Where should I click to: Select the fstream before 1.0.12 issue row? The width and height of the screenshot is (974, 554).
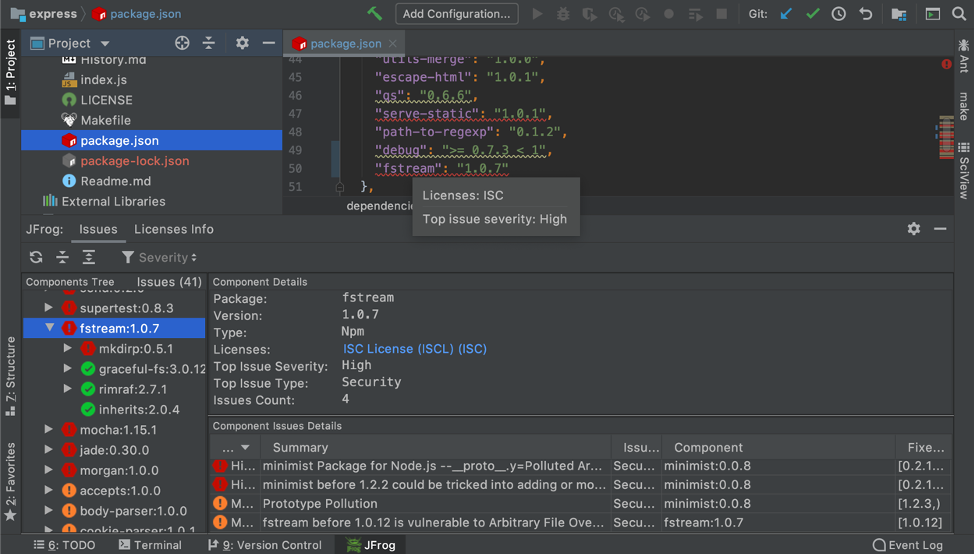pos(580,523)
